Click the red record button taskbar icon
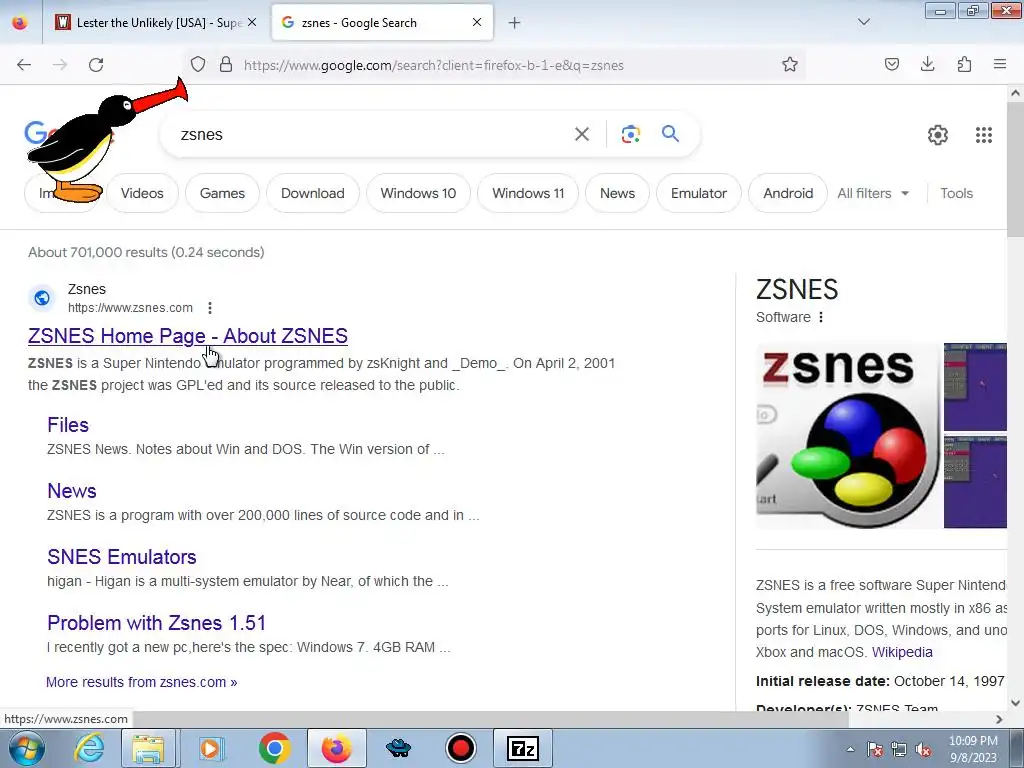This screenshot has width=1024, height=768. (x=461, y=748)
